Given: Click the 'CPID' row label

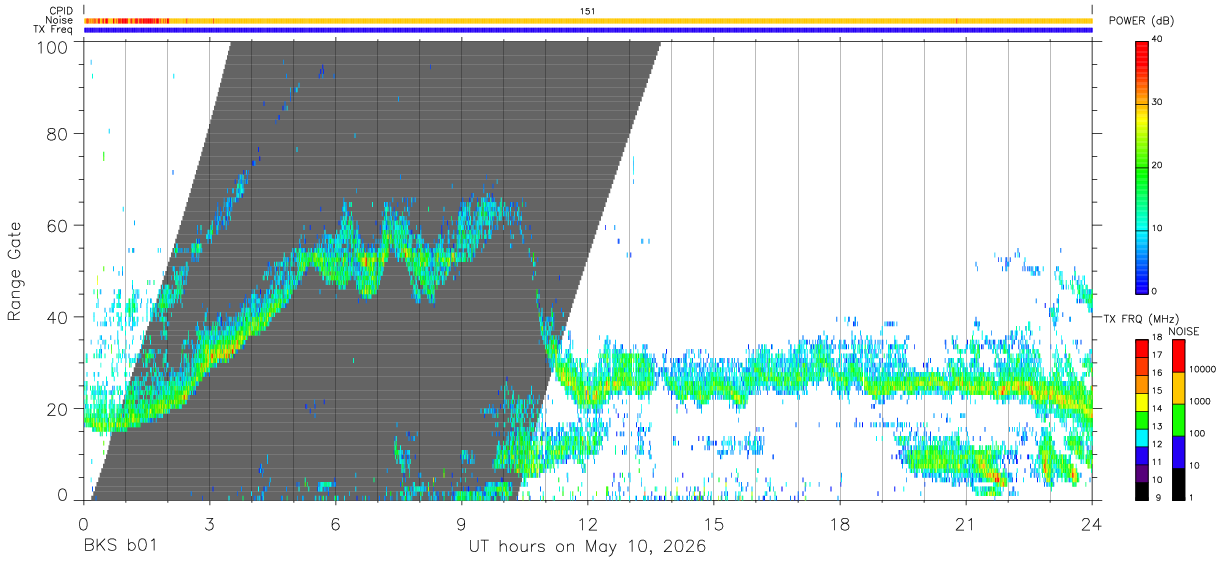Looking at the screenshot, I should click(61, 11).
